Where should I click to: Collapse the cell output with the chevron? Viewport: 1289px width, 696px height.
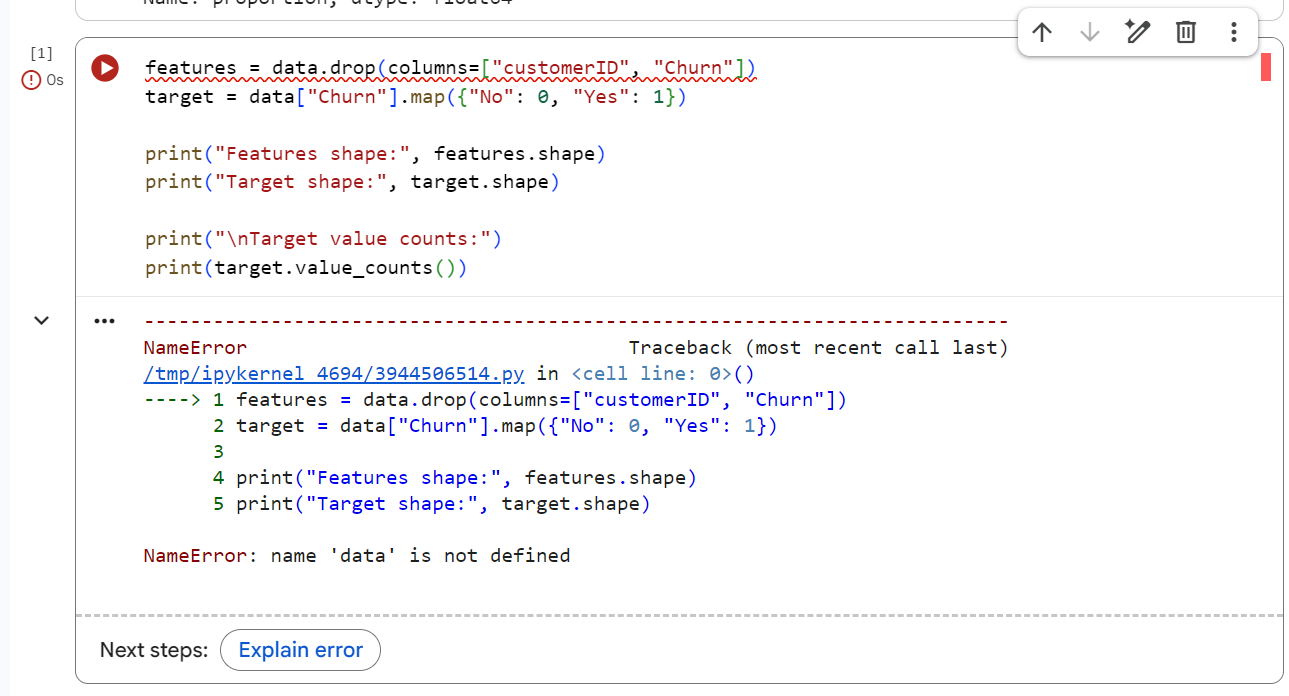coord(41,321)
